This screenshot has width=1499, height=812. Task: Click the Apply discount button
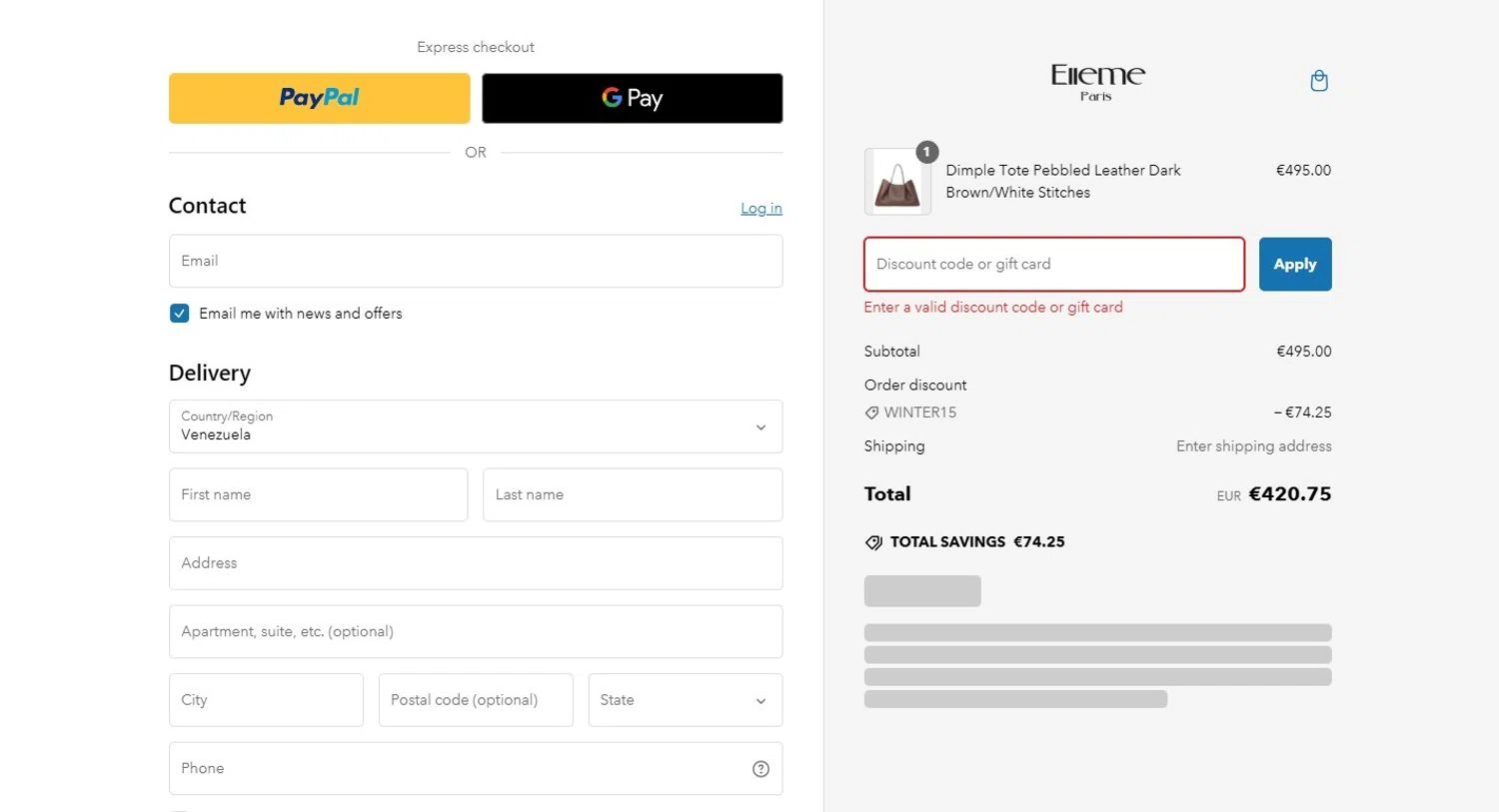pyautogui.click(x=1295, y=265)
